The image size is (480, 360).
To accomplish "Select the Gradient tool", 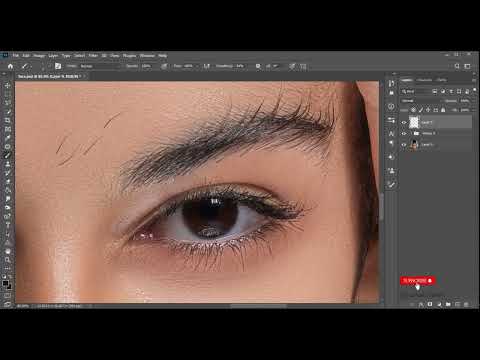I will 7,190.
